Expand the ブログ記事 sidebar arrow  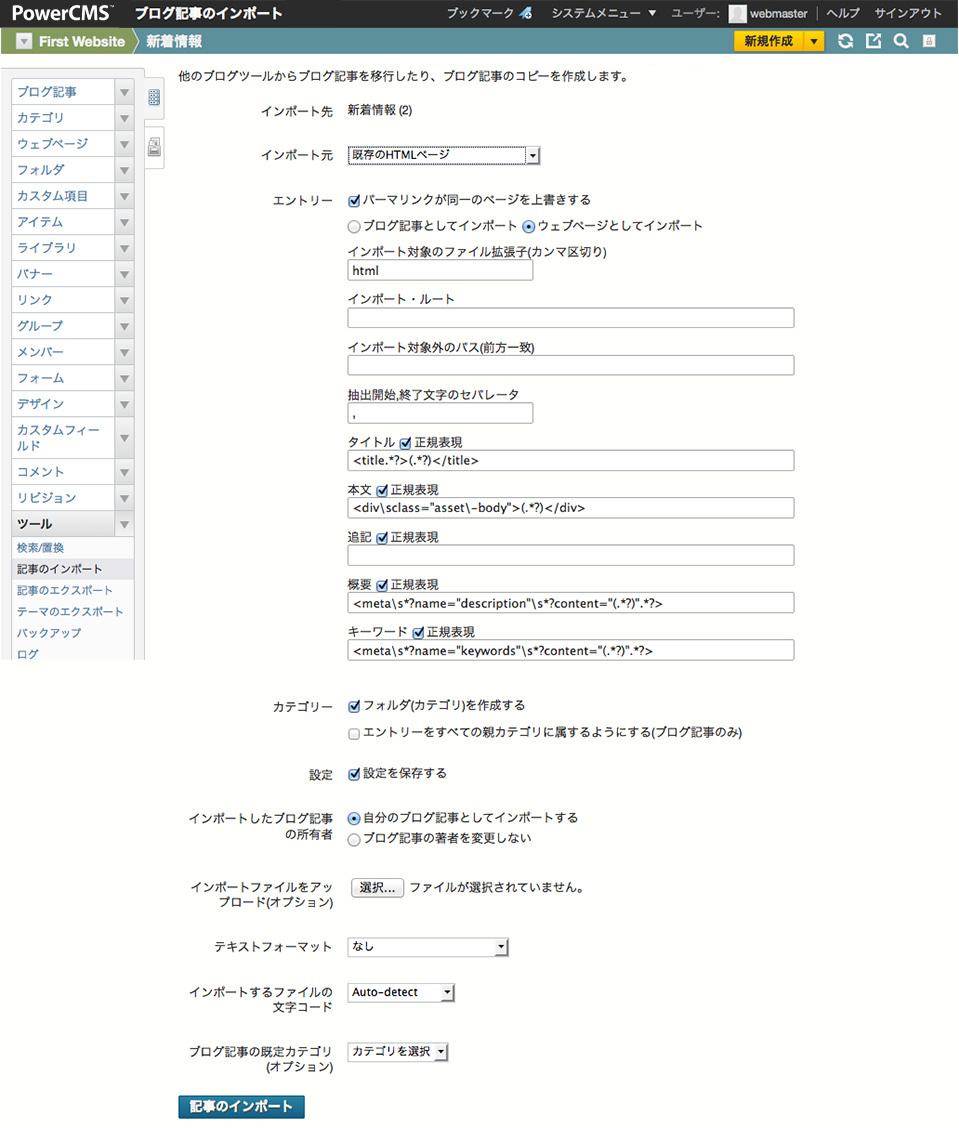coord(124,92)
